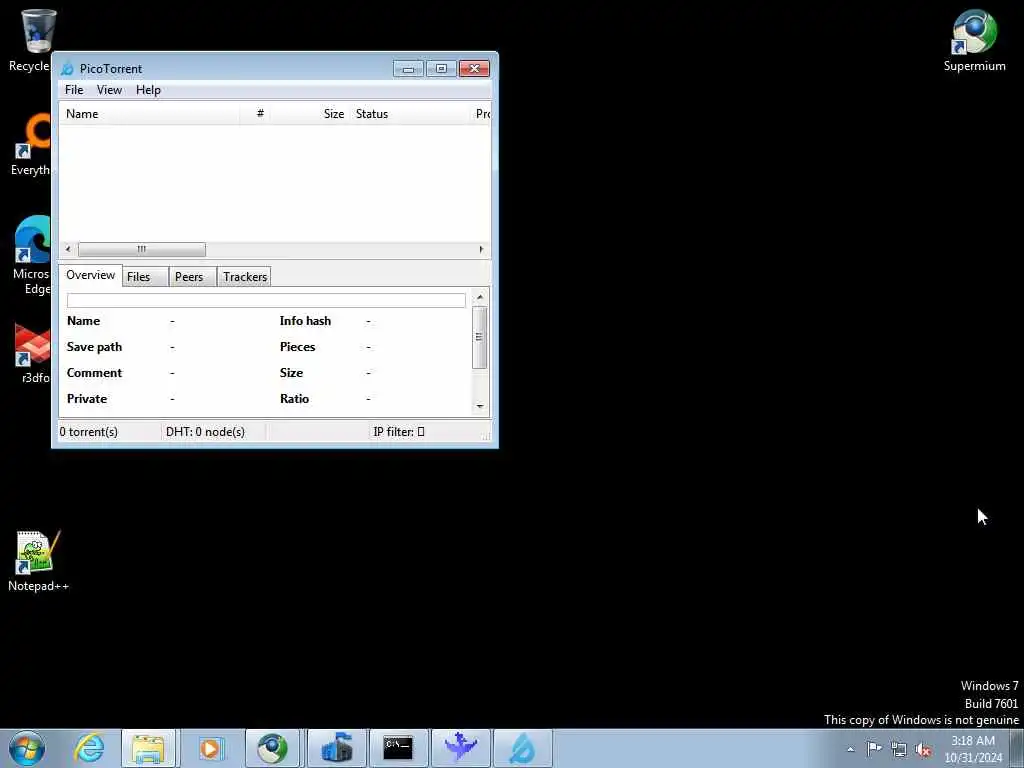Viewport: 1024px width, 768px height.
Task: Minimize the PicoTorrent window
Action: (x=408, y=69)
